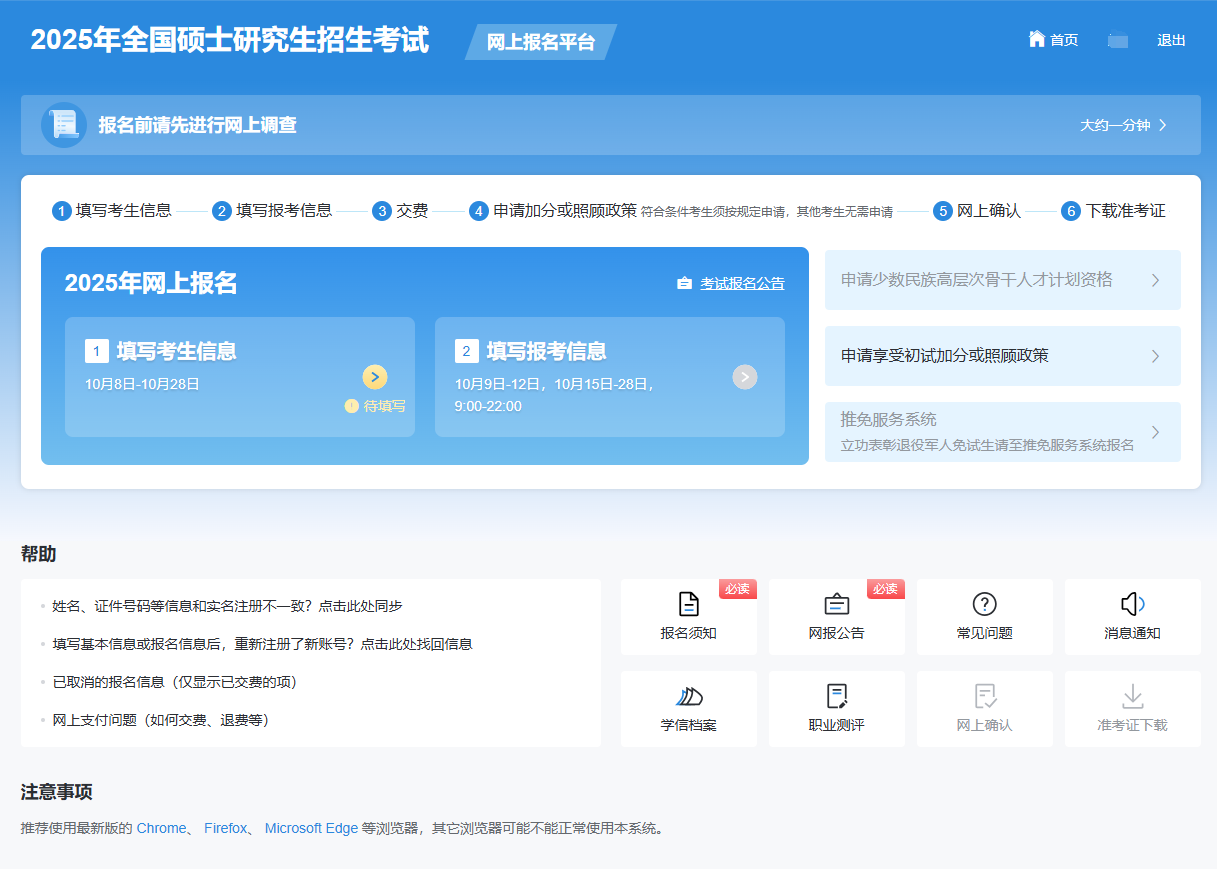Viewport: 1217px width, 869px height.
Task: Open 消息通知 message notifications
Action: coord(1132,617)
